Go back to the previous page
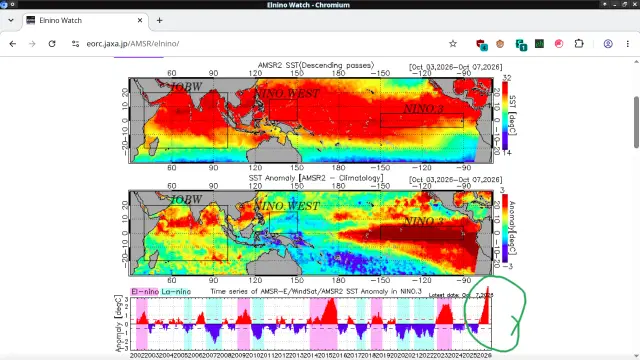Screen dimensions: 640x360 13,44
